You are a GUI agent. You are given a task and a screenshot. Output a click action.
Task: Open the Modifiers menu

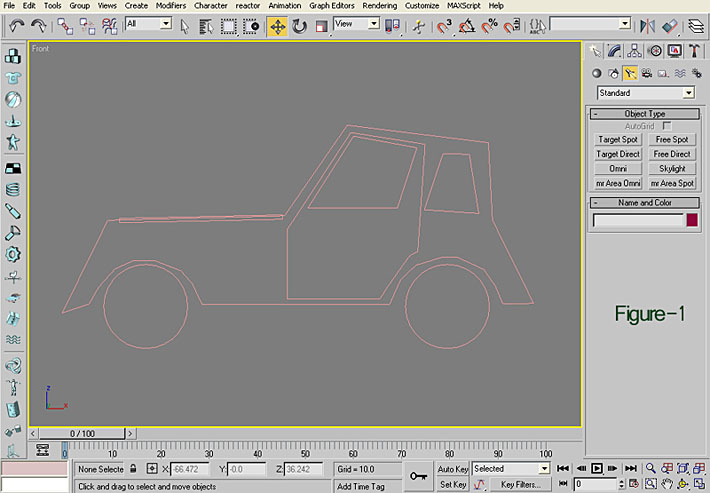pyautogui.click(x=171, y=5)
